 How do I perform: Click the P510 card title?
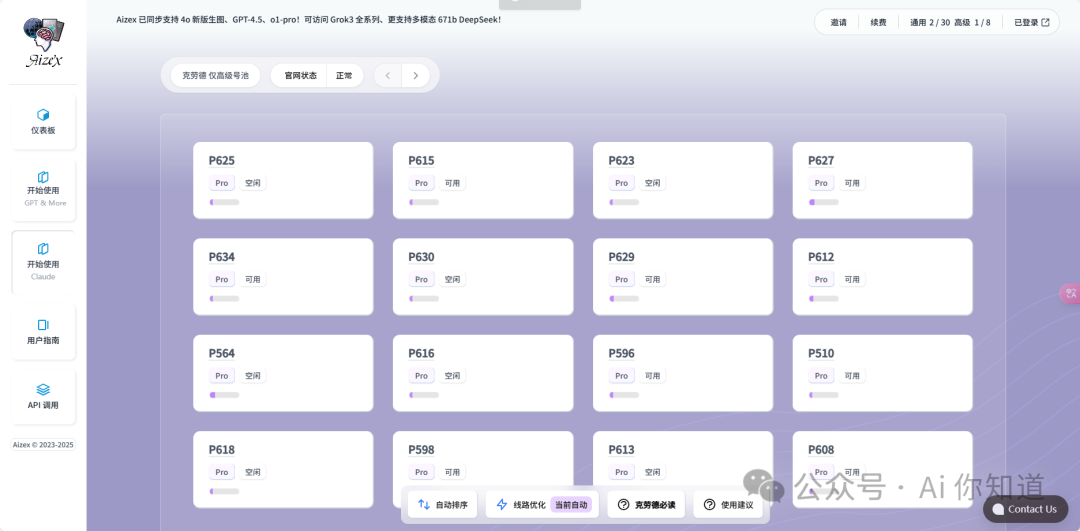tap(821, 353)
